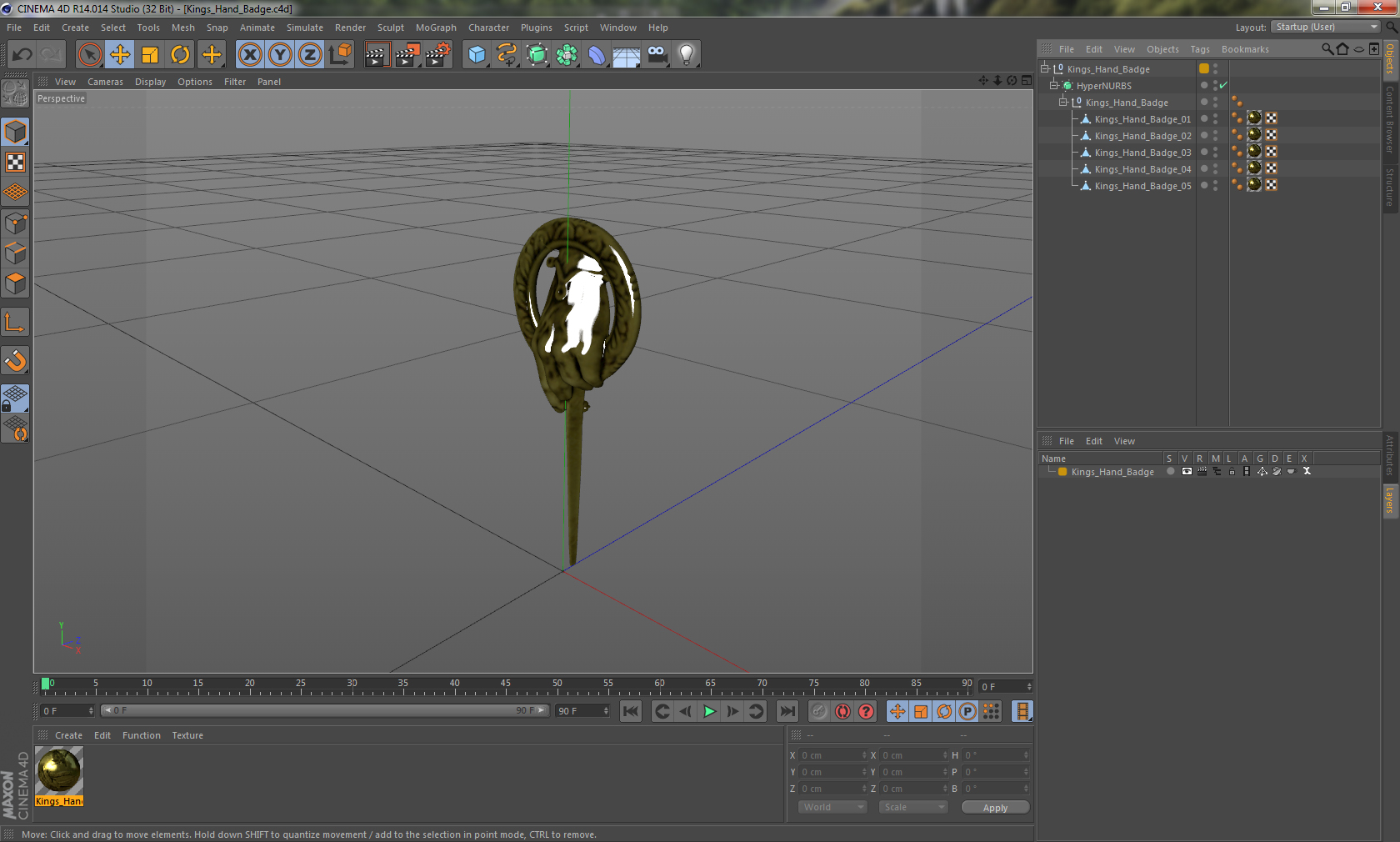Open the Edit Render Settings icon
The image size is (1400, 842).
437,55
